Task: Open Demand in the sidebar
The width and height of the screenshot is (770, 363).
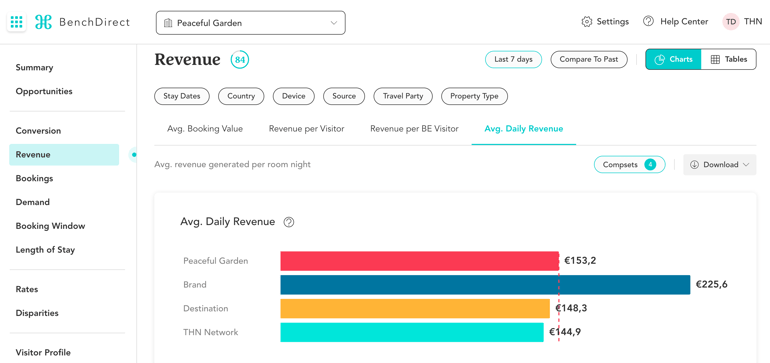Action: (32, 202)
